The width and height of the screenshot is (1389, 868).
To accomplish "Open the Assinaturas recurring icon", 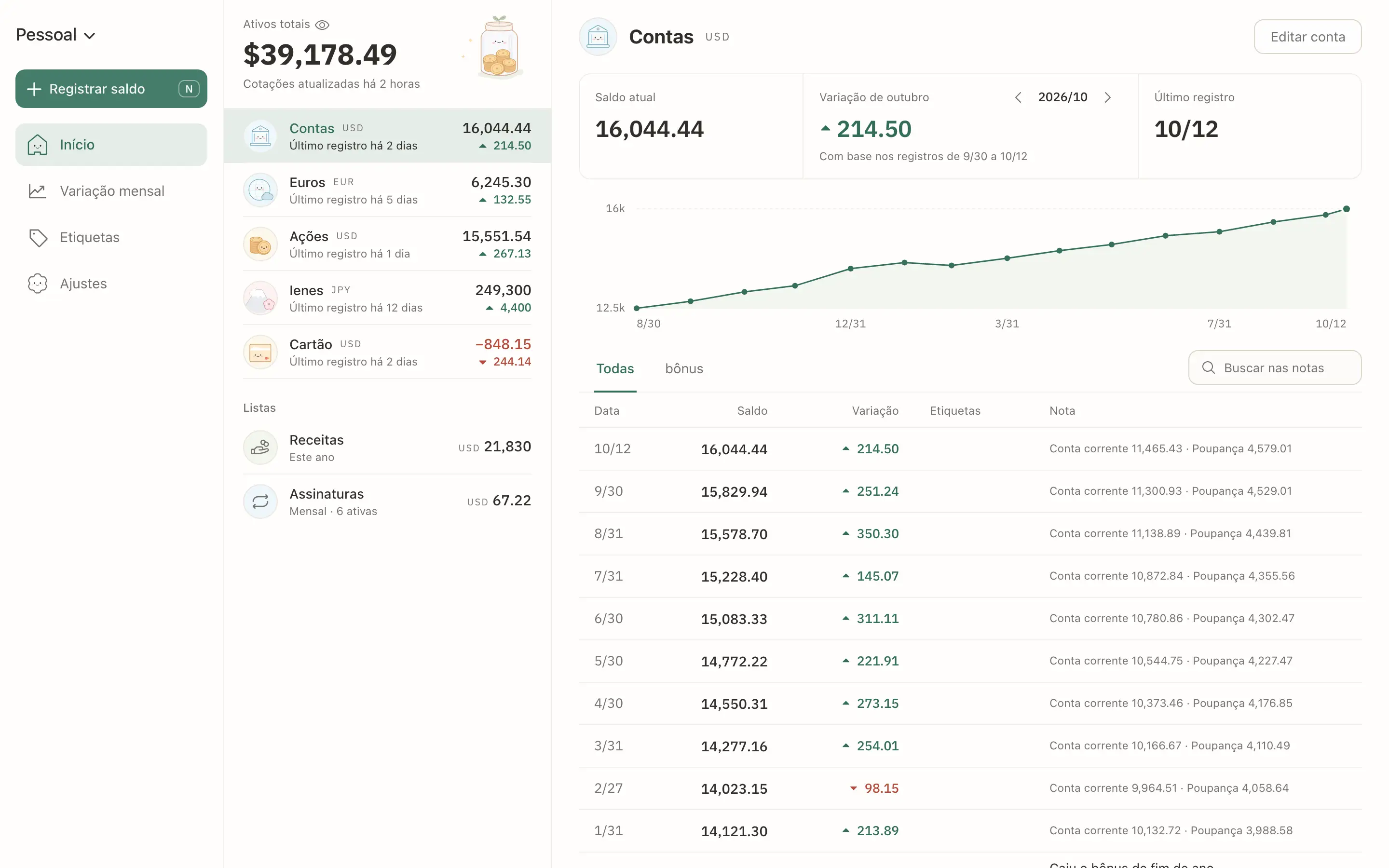I will point(260,502).
